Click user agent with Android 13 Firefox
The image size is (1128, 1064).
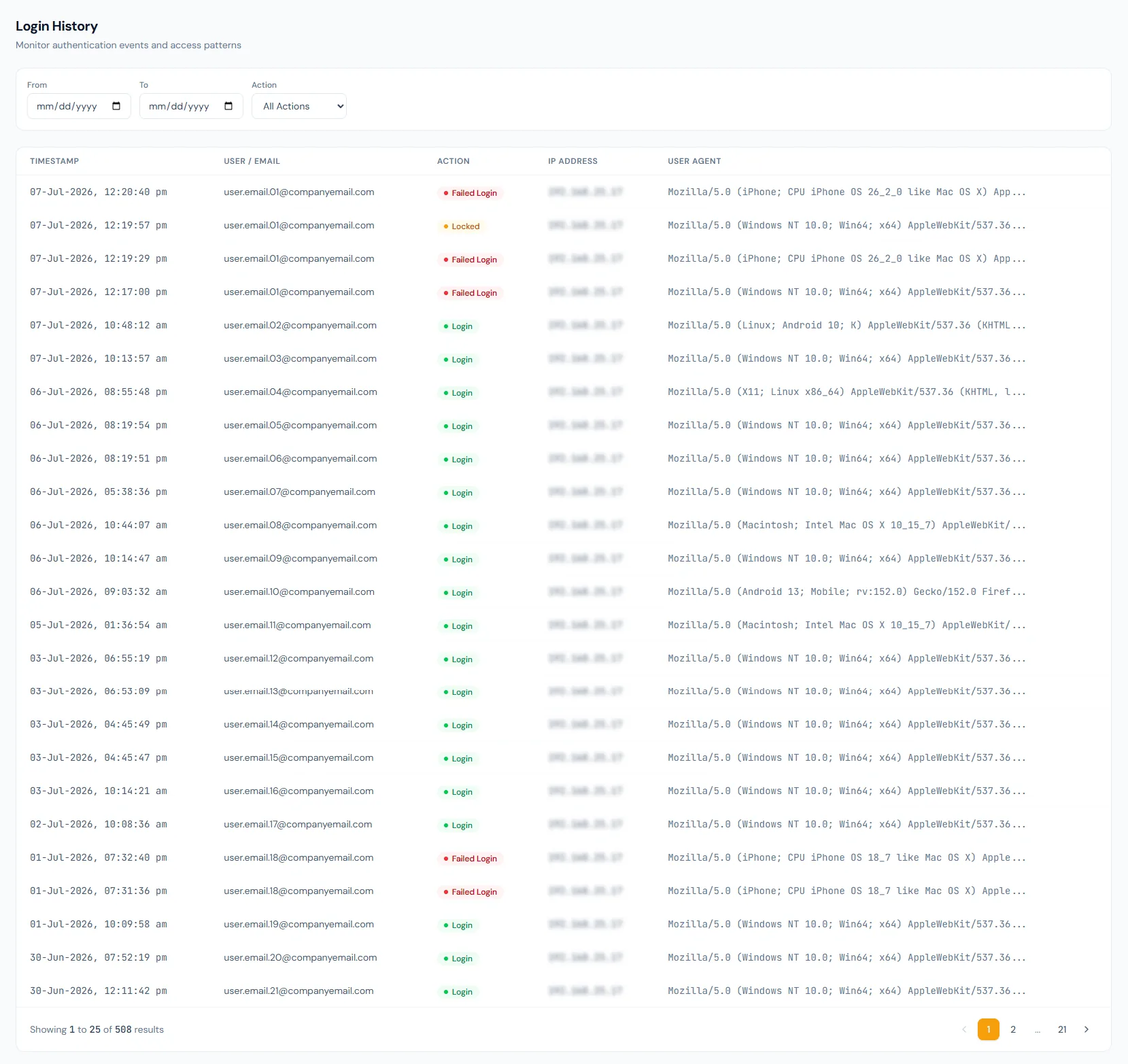[847, 591]
